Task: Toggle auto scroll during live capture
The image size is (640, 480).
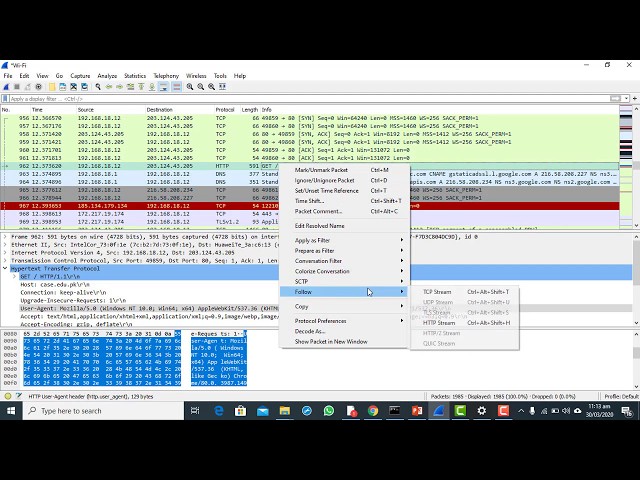Action: [163, 87]
